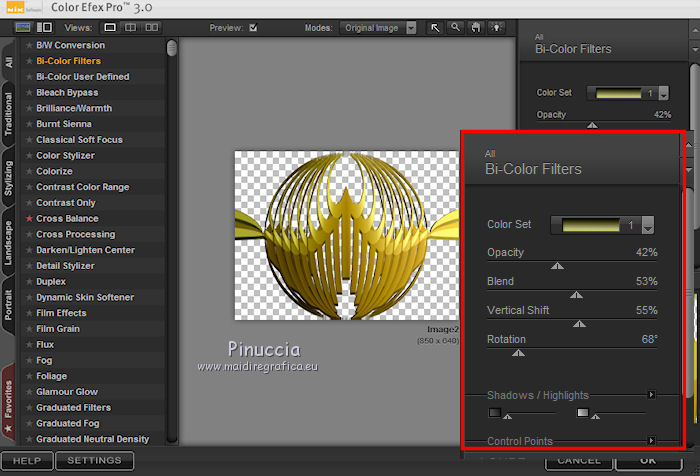This screenshot has width=700, height=476.
Task: Click the star beside Fog
Action: (x=29, y=360)
